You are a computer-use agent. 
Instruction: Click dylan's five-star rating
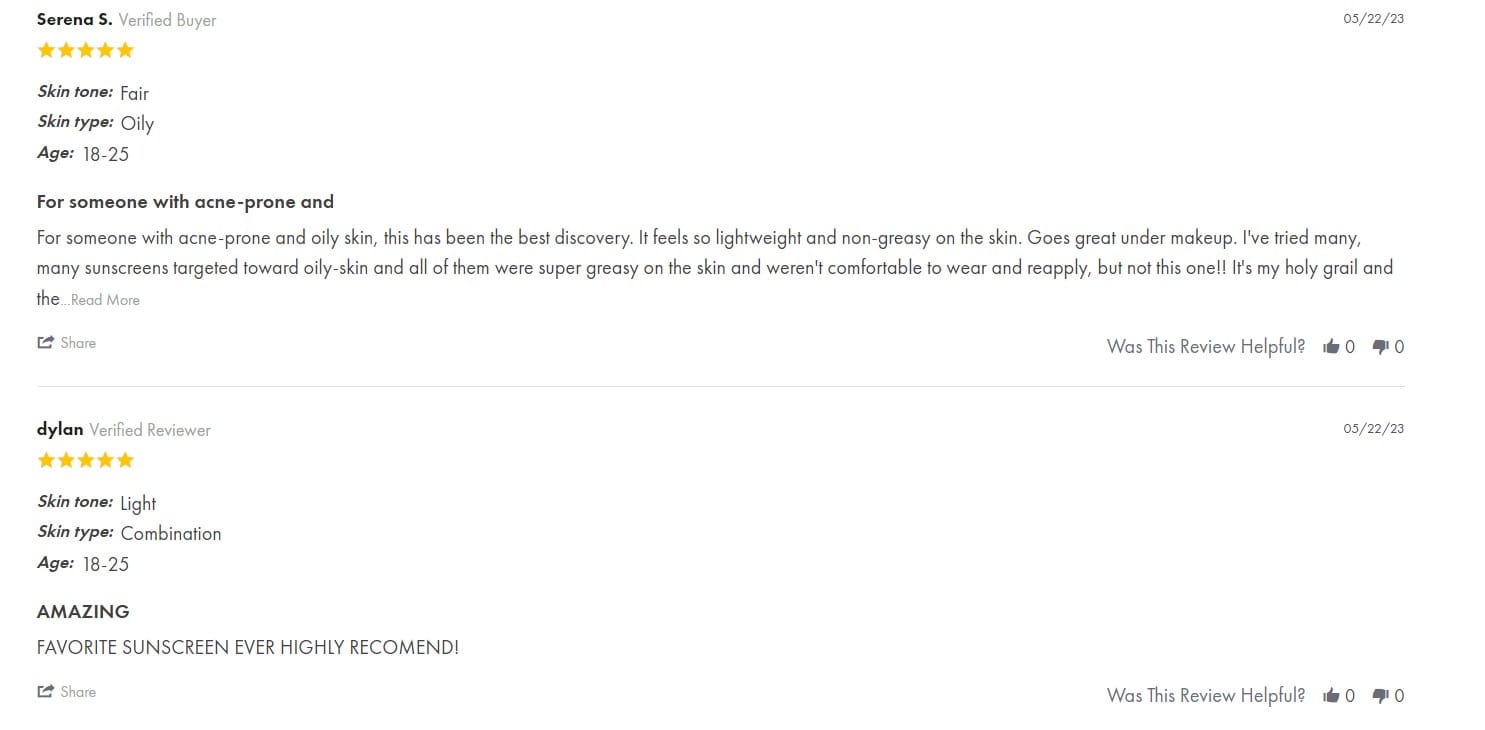click(85, 461)
